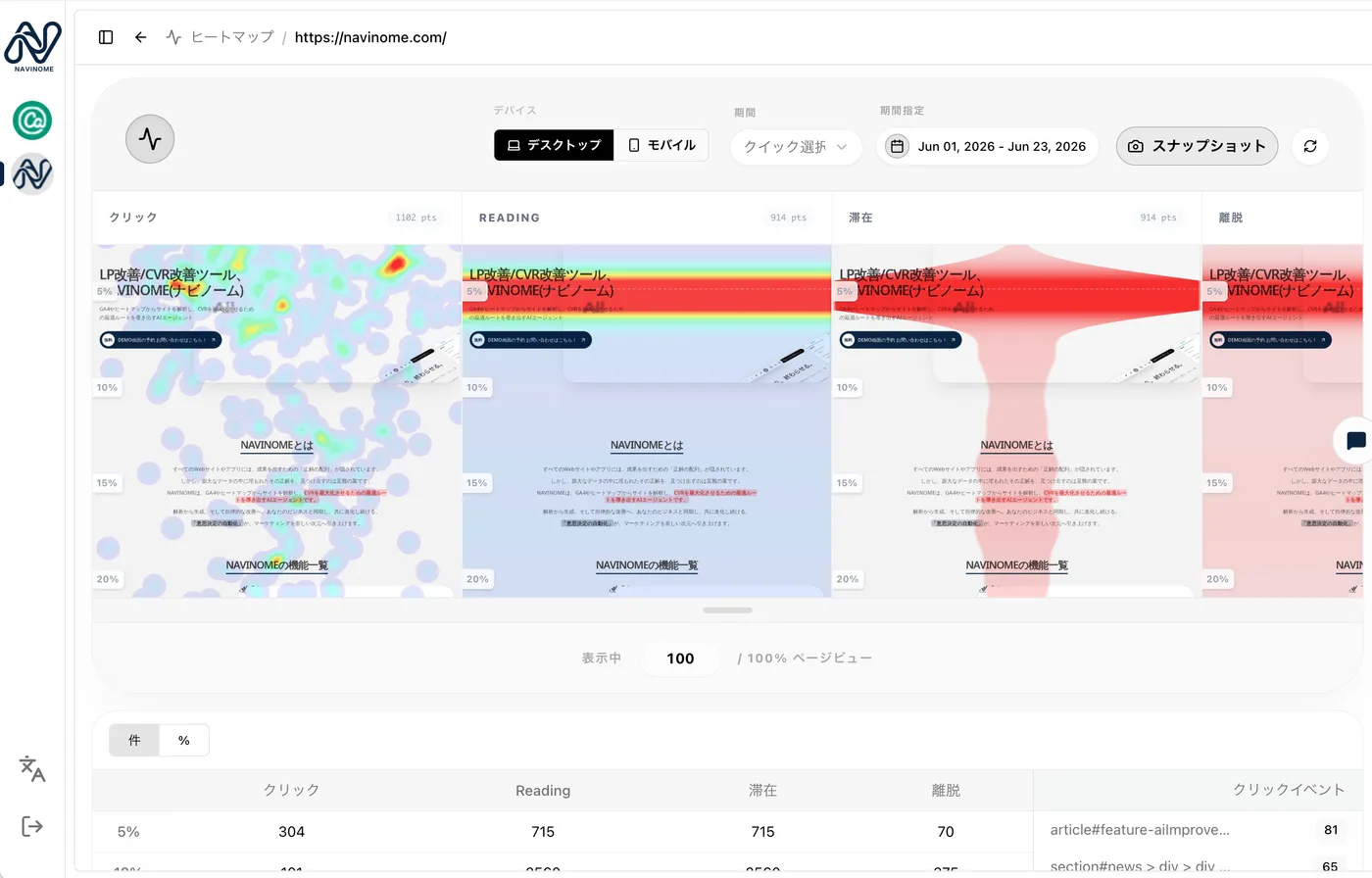Select the クリック heatmap panel header
The height and width of the screenshot is (878, 1372).
[277, 218]
